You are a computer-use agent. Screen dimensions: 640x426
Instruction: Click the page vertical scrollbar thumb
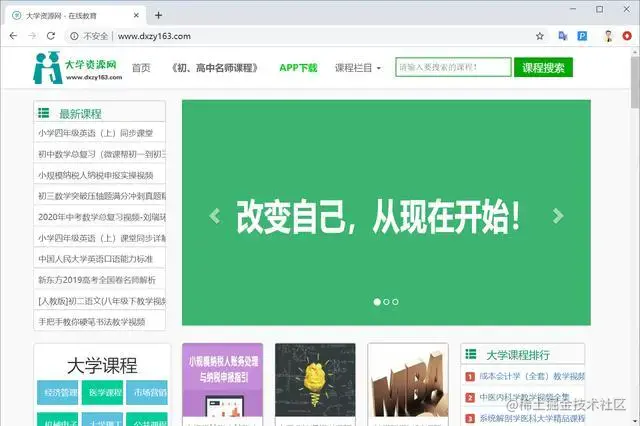[x=635, y=82]
